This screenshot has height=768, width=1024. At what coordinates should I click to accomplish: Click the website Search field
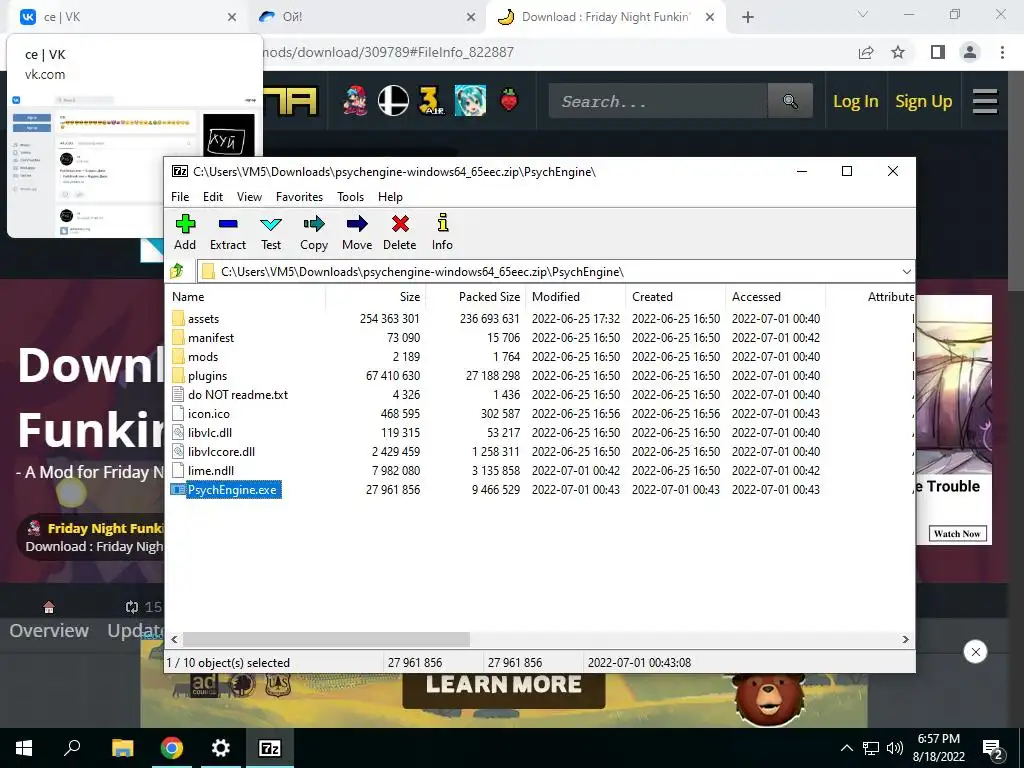(658, 101)
